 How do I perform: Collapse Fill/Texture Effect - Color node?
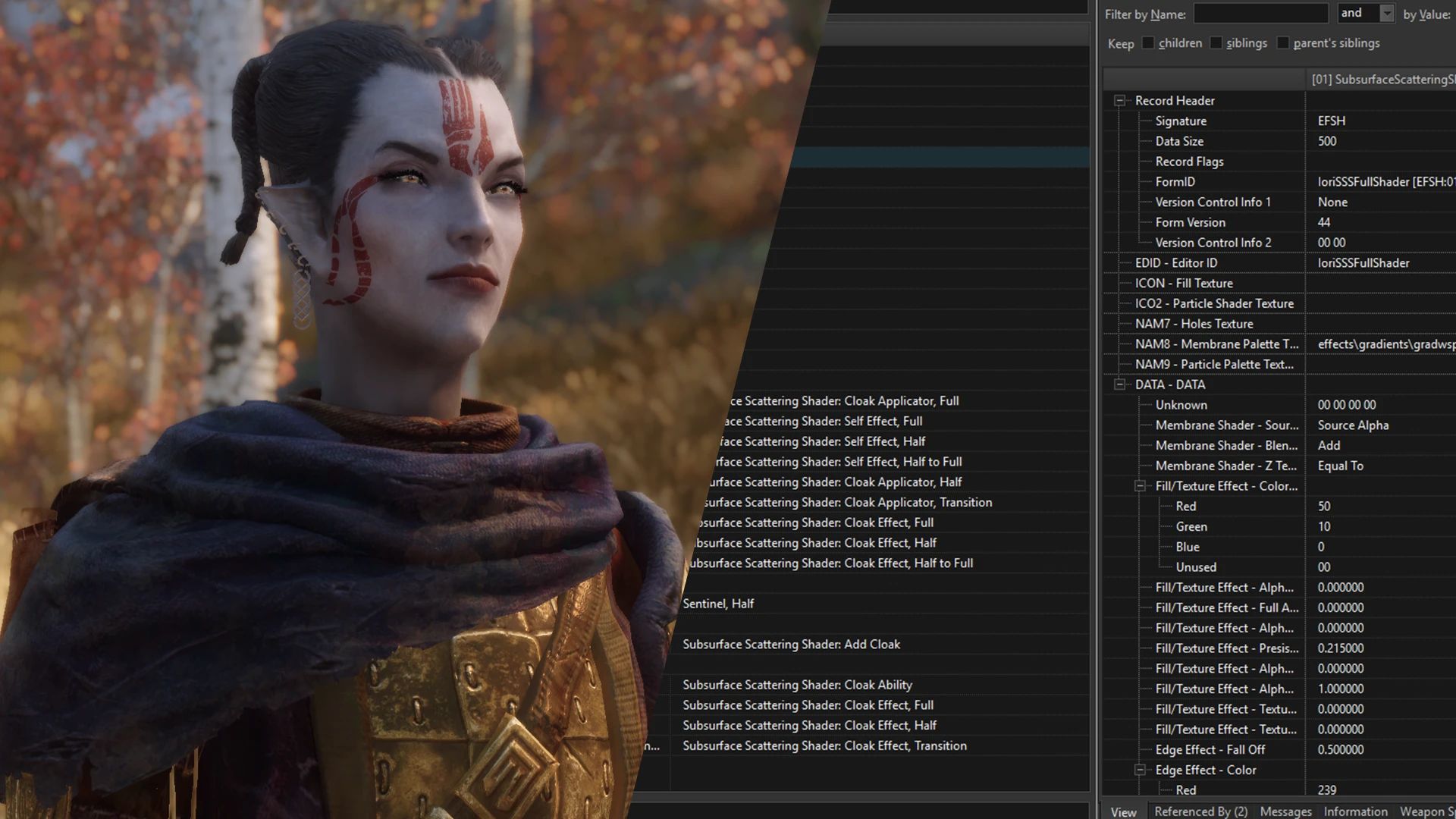coord(1140,486)
